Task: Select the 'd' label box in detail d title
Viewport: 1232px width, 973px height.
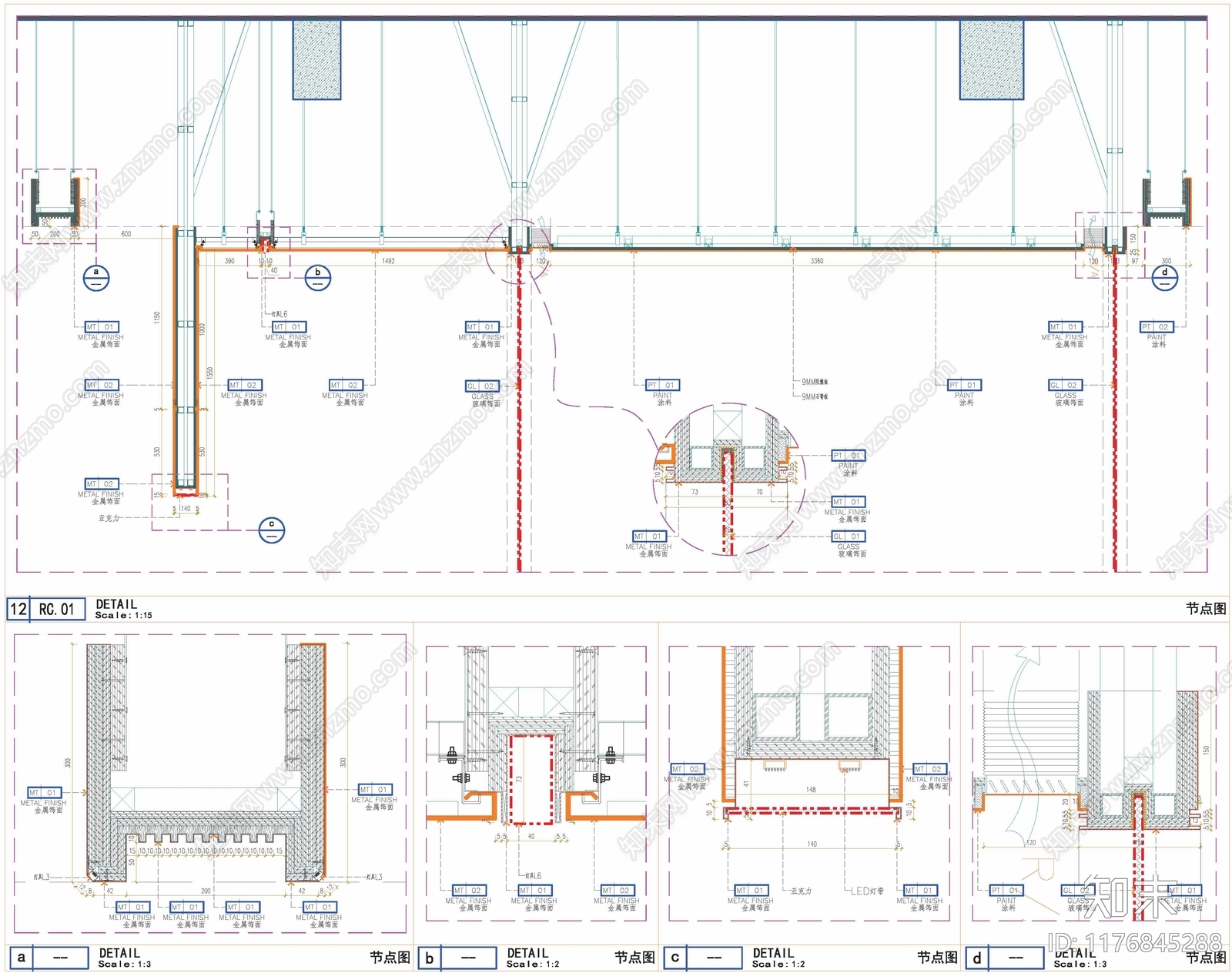Action: (977, 958)
